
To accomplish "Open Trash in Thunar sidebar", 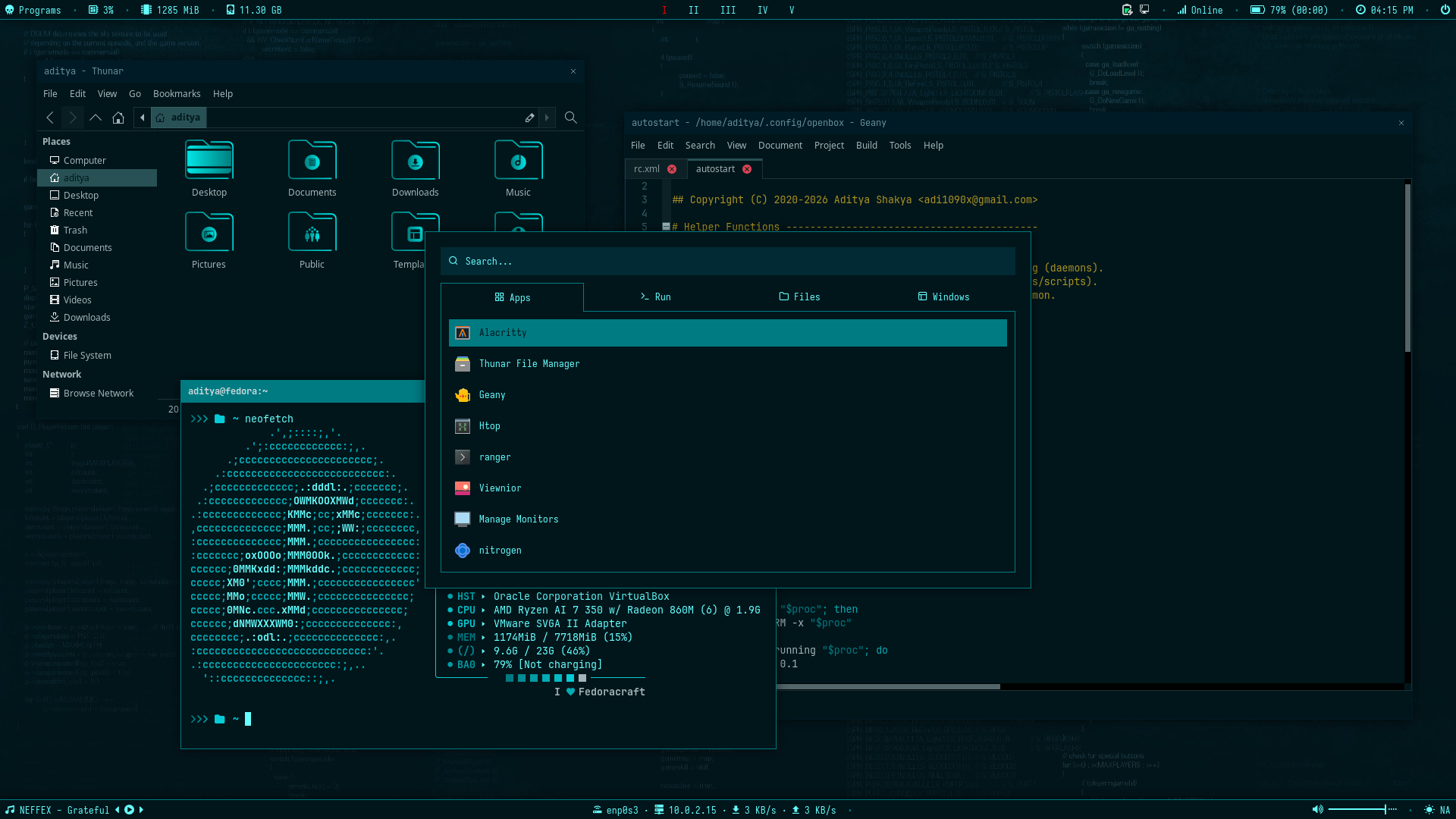I will [x=97, y=231].
